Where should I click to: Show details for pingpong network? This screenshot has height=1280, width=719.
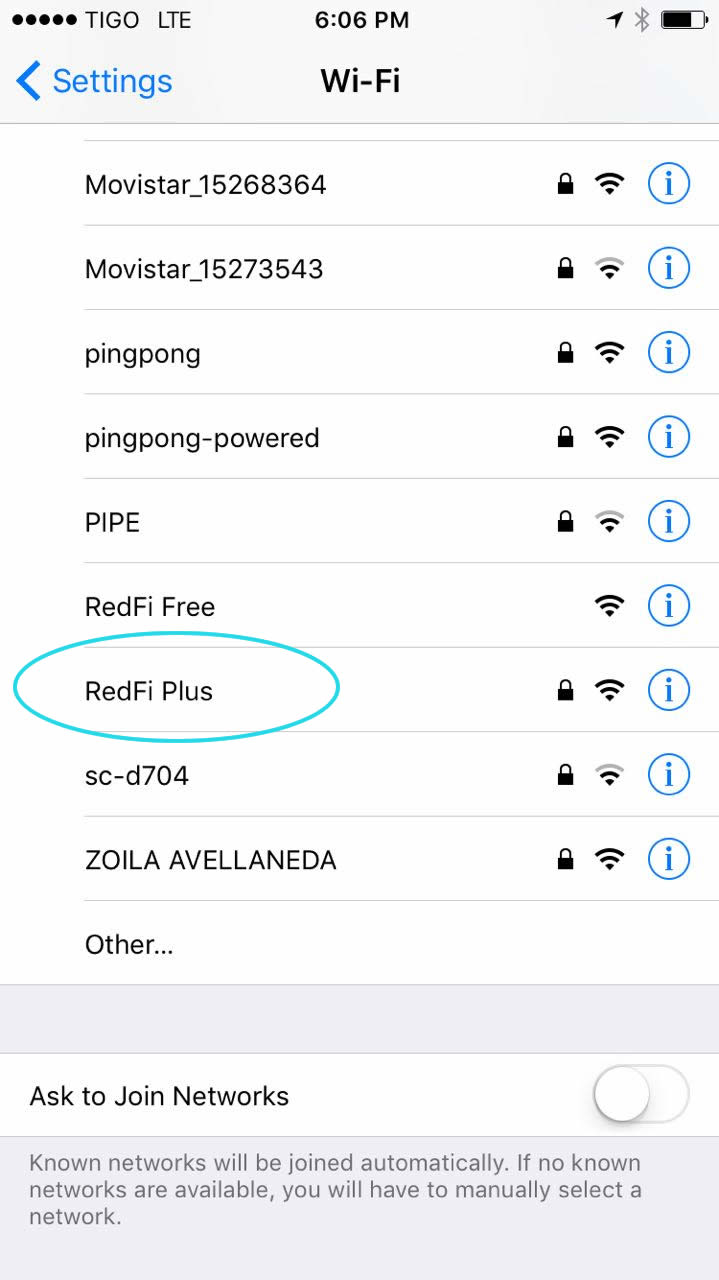pyautogui.click(x=669, y=352)
